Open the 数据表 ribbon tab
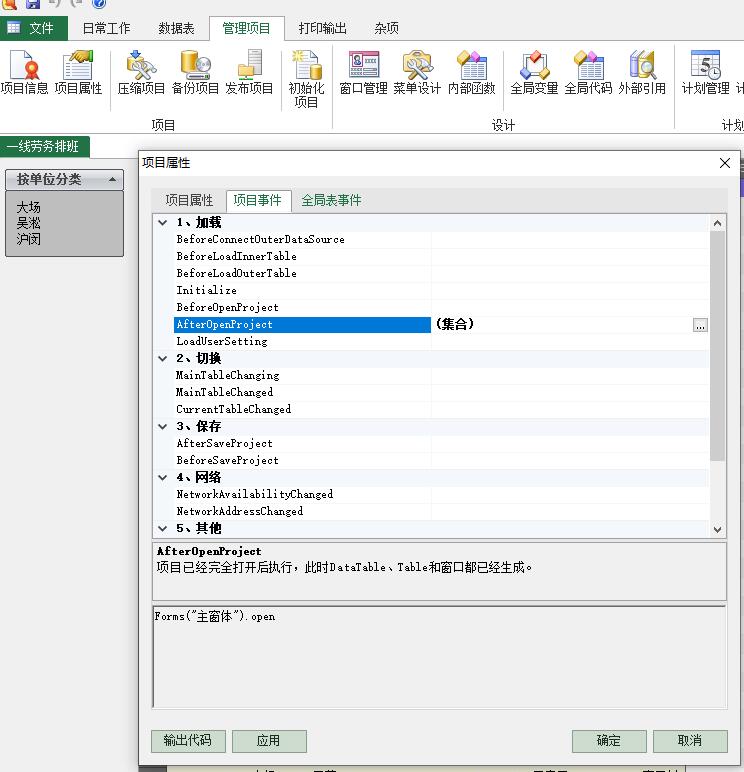744x772 pixels. click(x=176, y=28)
